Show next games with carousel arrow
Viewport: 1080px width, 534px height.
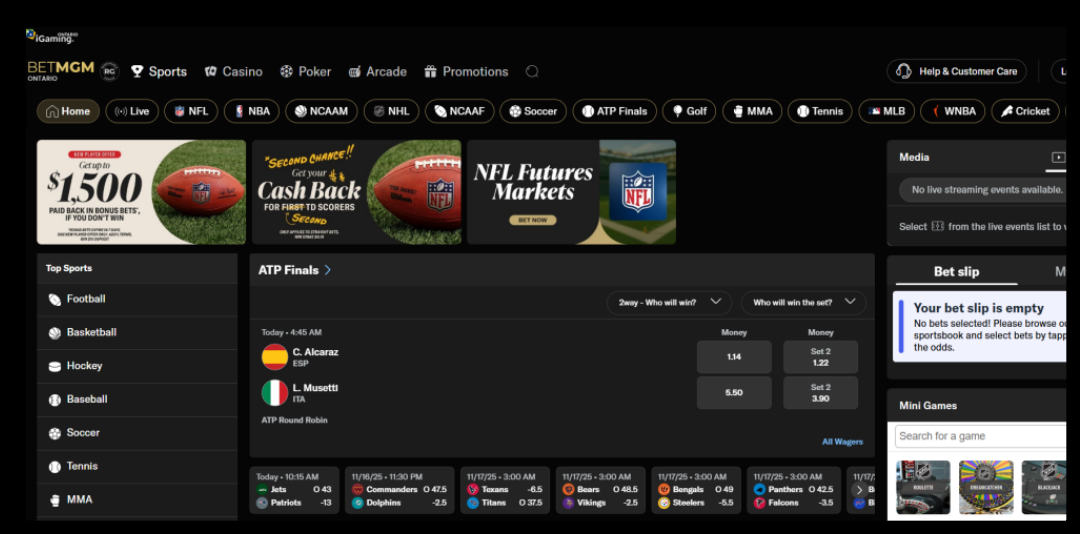(x=859, y=490)
